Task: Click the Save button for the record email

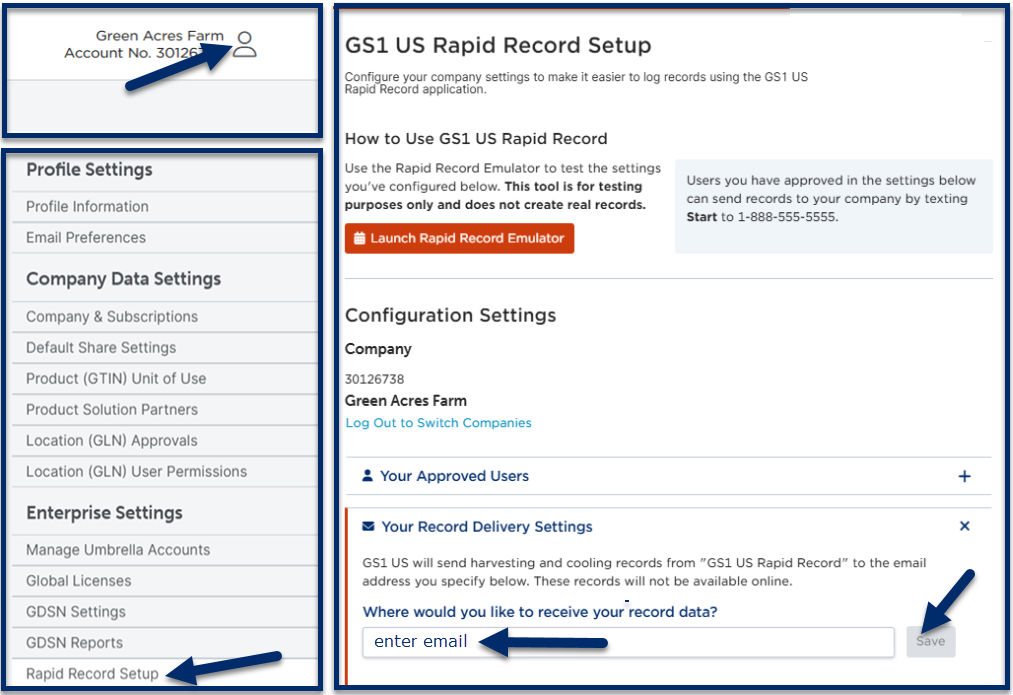Action: point(930,641)
